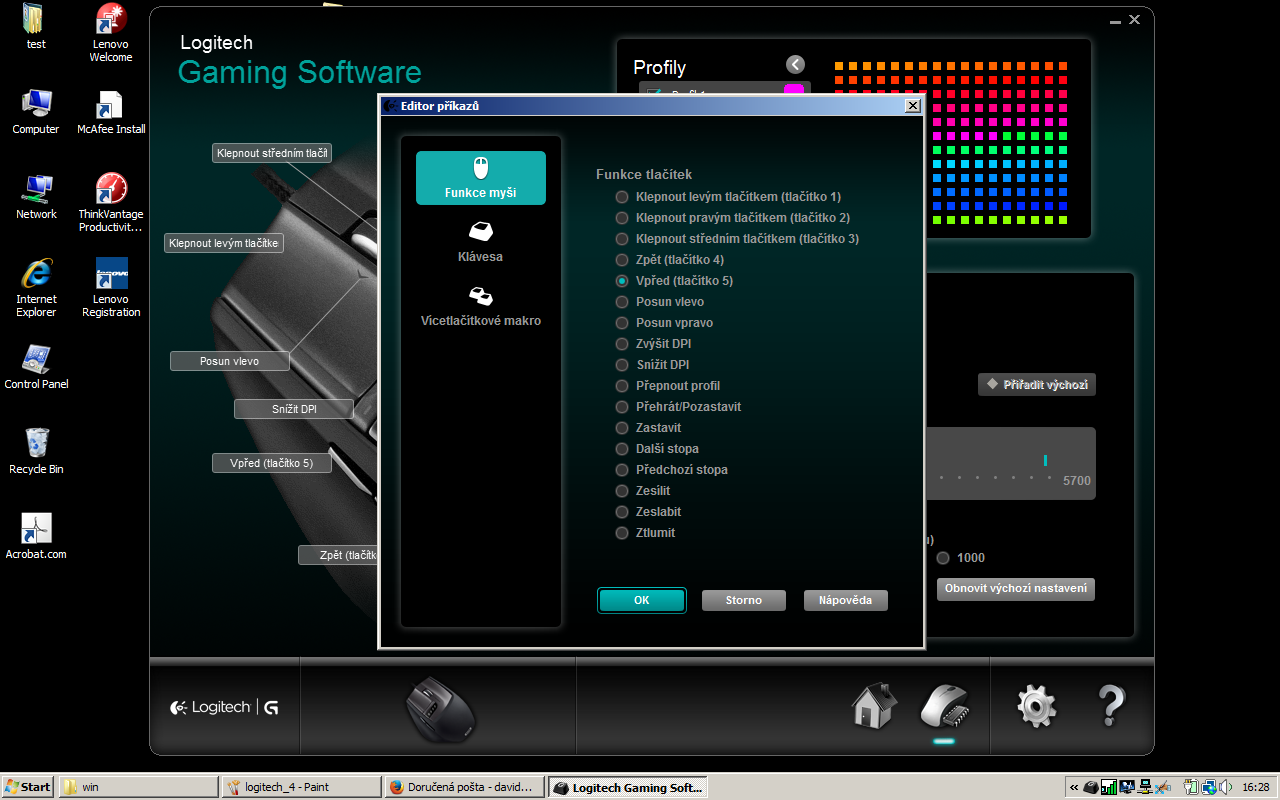Select the mouse device thumbnail in bottom bar
The image size is (1280, 800).
tap(440, 708)
